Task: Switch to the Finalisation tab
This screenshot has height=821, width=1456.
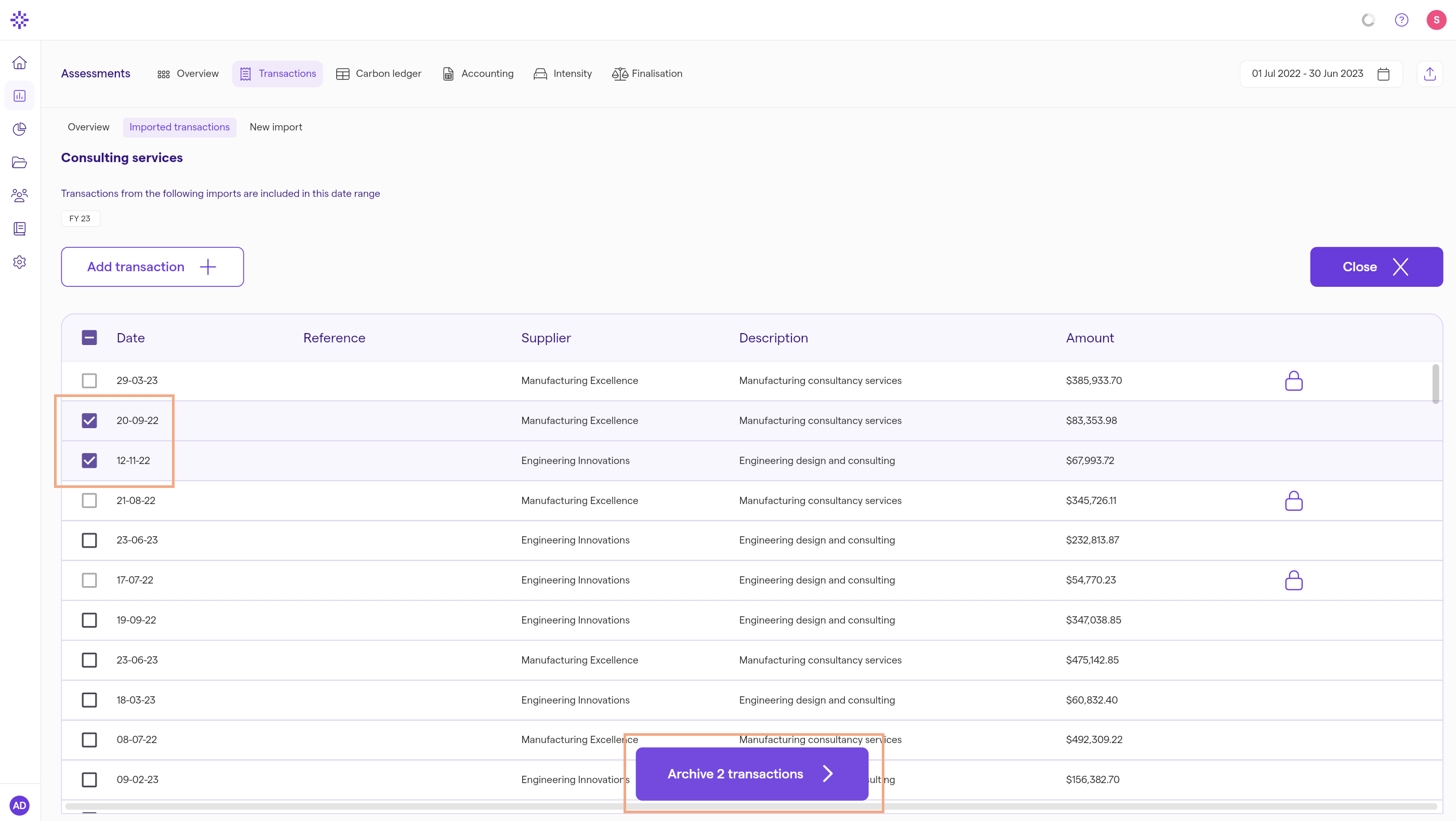Action: 647,74
